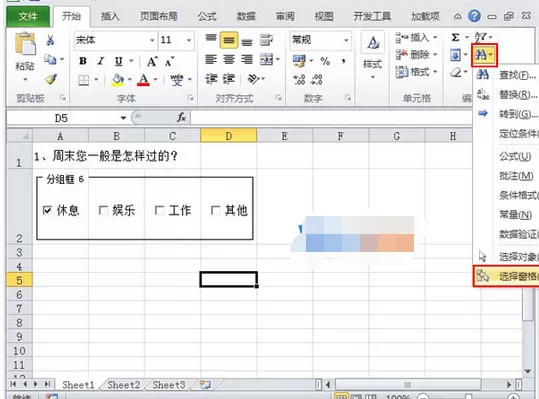Image resolution: width=539 pixels, height=399 pixels.
Task: Switch to Sheet3 tab
Action: (169, 385)
